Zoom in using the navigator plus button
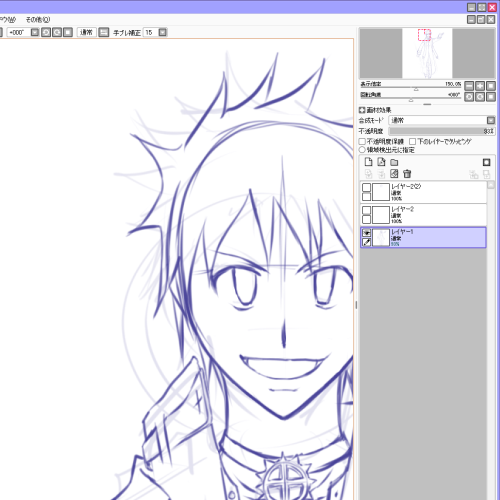The width and height of the screenshot is (500, 500). (480, 86)
